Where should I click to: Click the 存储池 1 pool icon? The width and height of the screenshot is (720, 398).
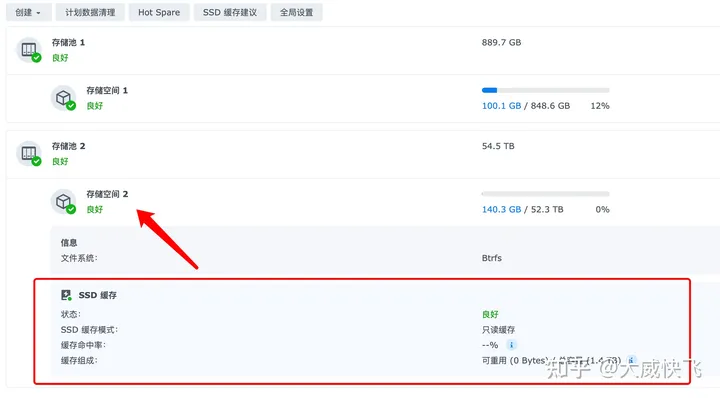[x=29, y=50]
